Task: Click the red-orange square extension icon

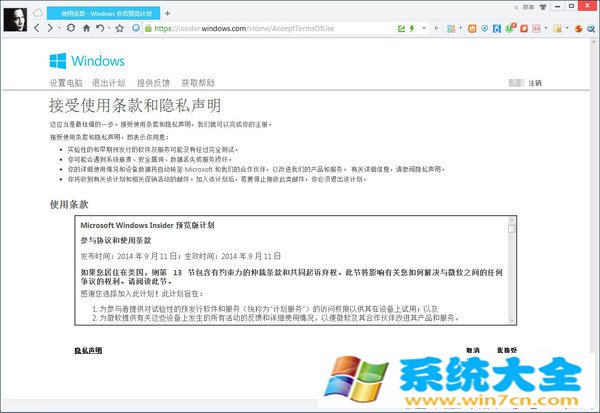Action: tap(524, 29)
